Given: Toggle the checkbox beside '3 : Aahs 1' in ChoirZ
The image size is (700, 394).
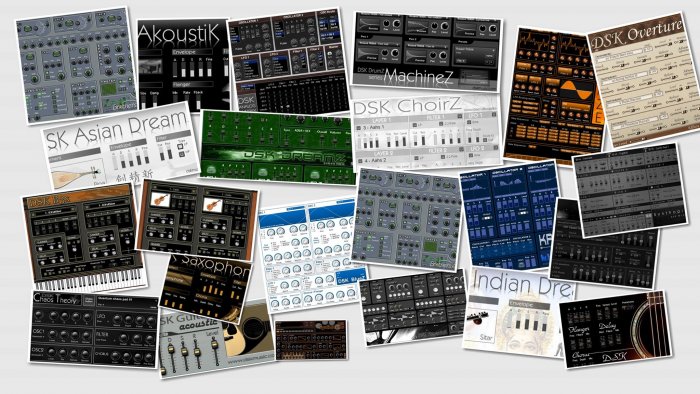Looking at the screenshot, I should (358, 128).
